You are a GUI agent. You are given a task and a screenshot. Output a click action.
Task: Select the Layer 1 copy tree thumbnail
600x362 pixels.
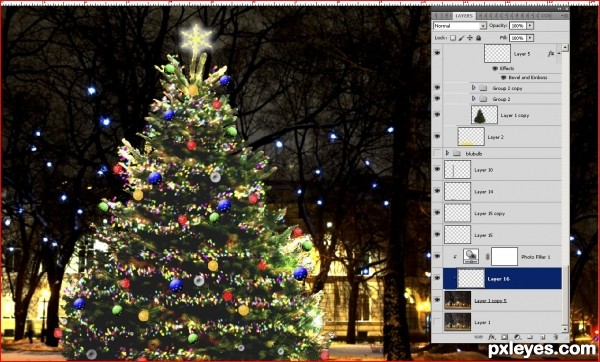pos(484,115)
